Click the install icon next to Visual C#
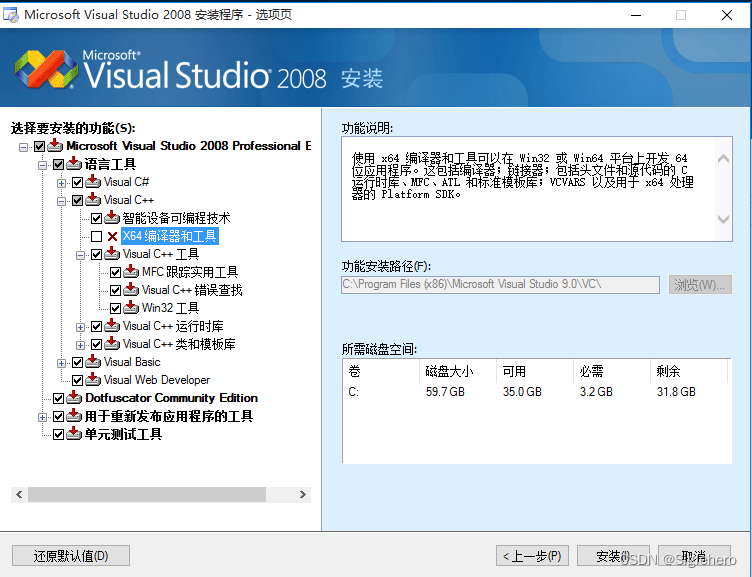 [x=93, y=182]
